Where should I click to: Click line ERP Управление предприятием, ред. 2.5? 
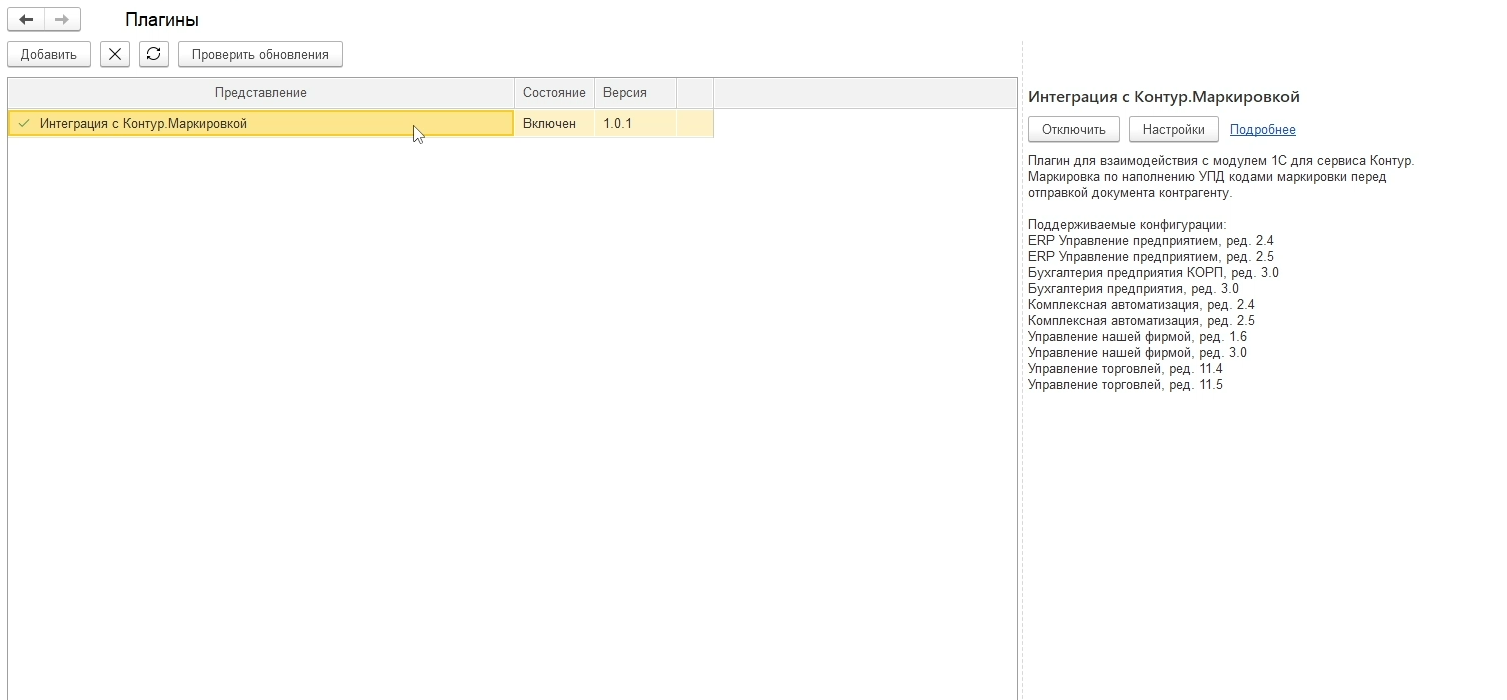pos(1151,257)
